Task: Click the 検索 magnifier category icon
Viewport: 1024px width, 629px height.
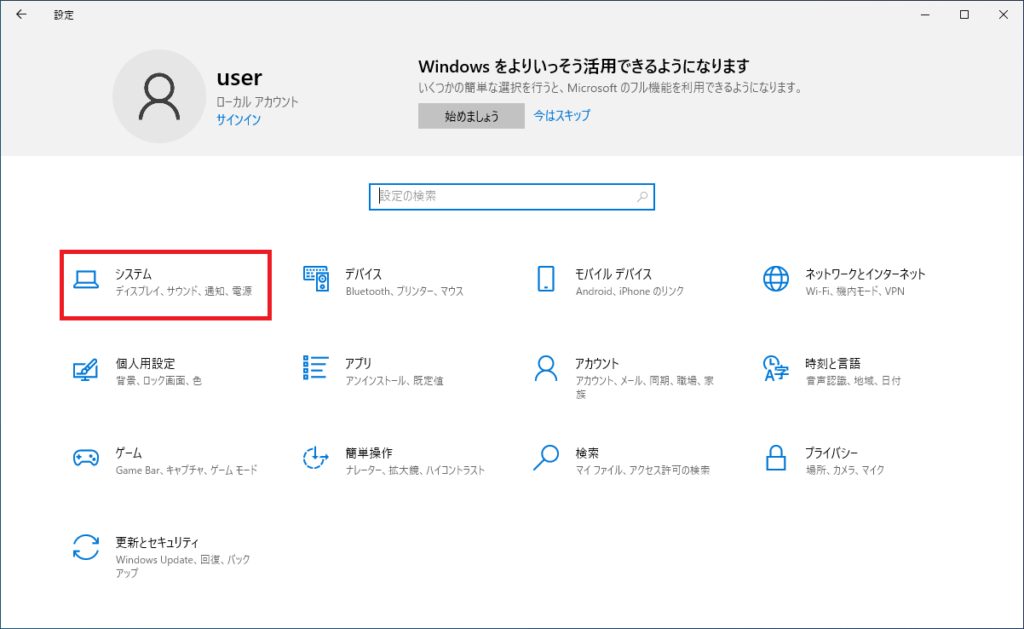Action: click(x=546, y=458)
